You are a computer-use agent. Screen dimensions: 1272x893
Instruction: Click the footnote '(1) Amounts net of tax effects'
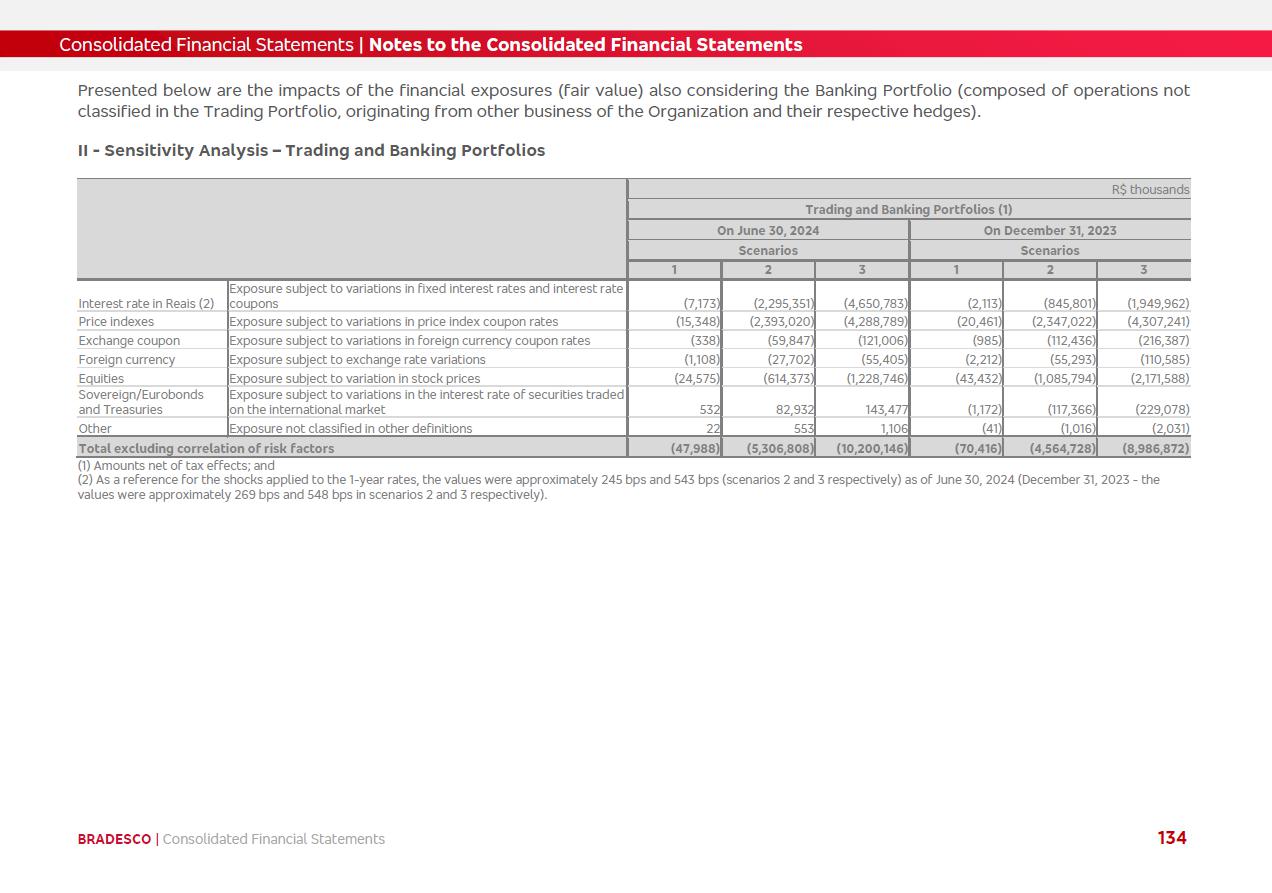(175, 466)
